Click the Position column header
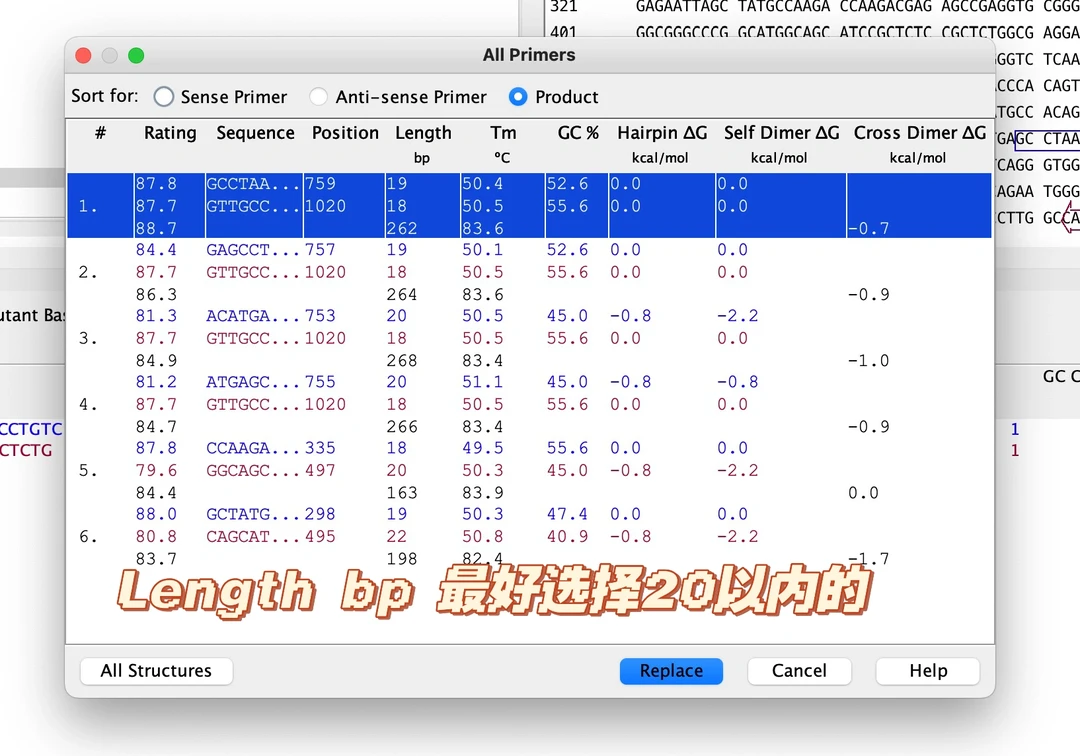This screenshot has width=1080, height=756. click(345, 133)
